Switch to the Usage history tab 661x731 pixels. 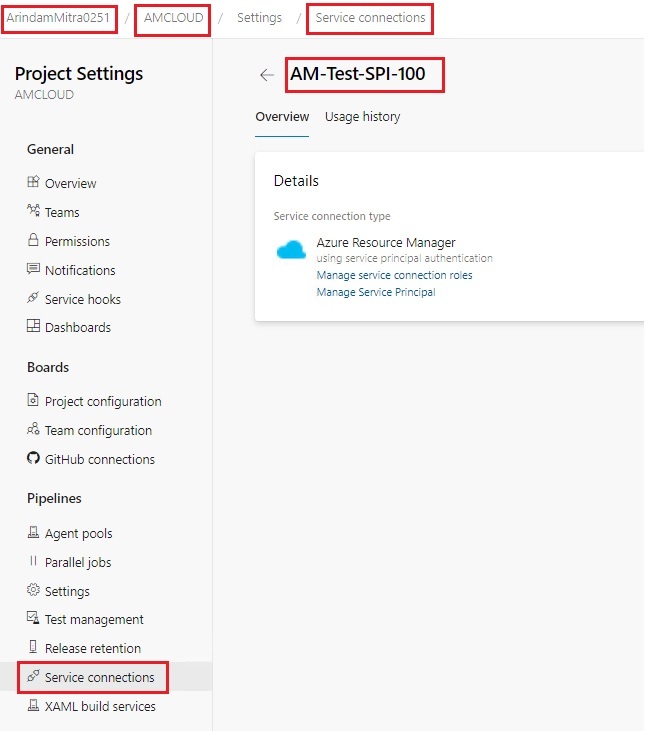pyautogui.click(x=363, y=117)
